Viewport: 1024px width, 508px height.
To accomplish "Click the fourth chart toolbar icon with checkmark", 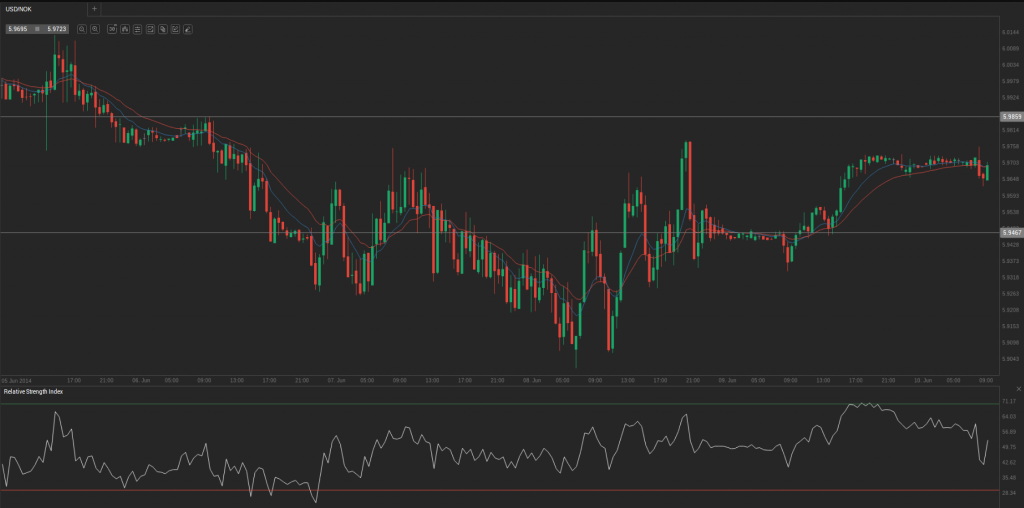I will click(x=150, y=29).
